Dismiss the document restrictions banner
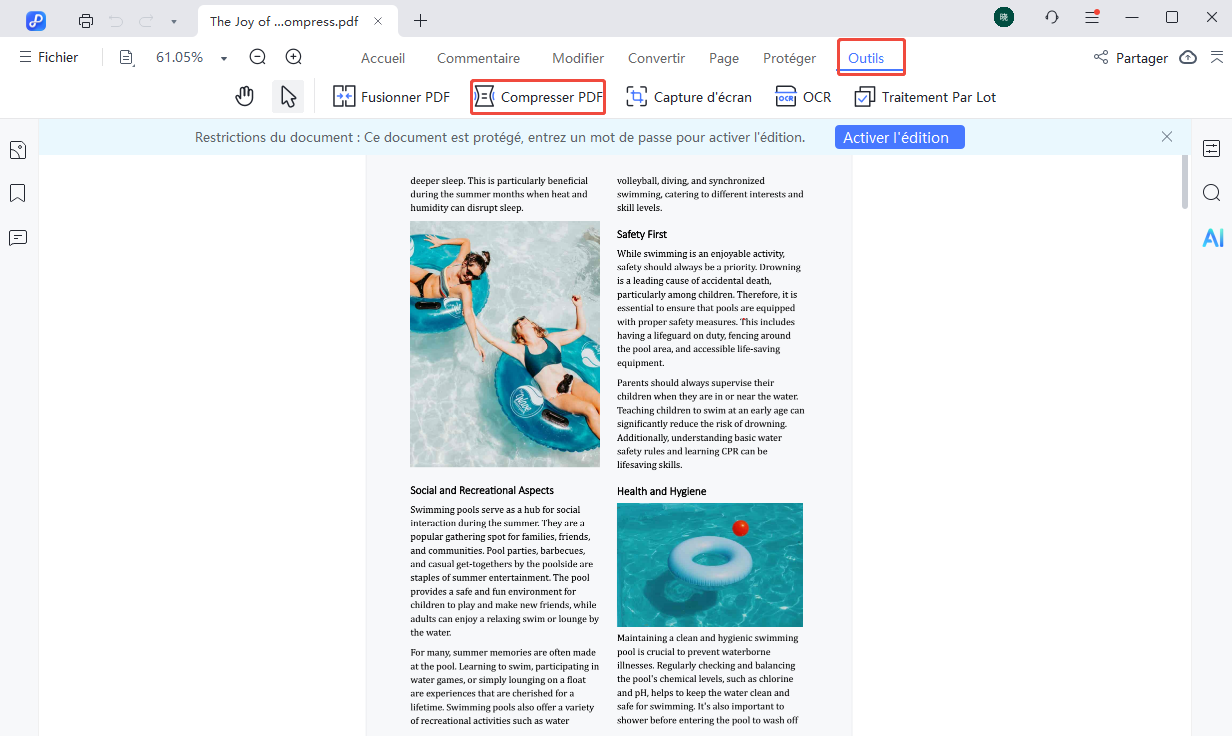This screenshot has width=1232, height=736. pos(1166,137)
